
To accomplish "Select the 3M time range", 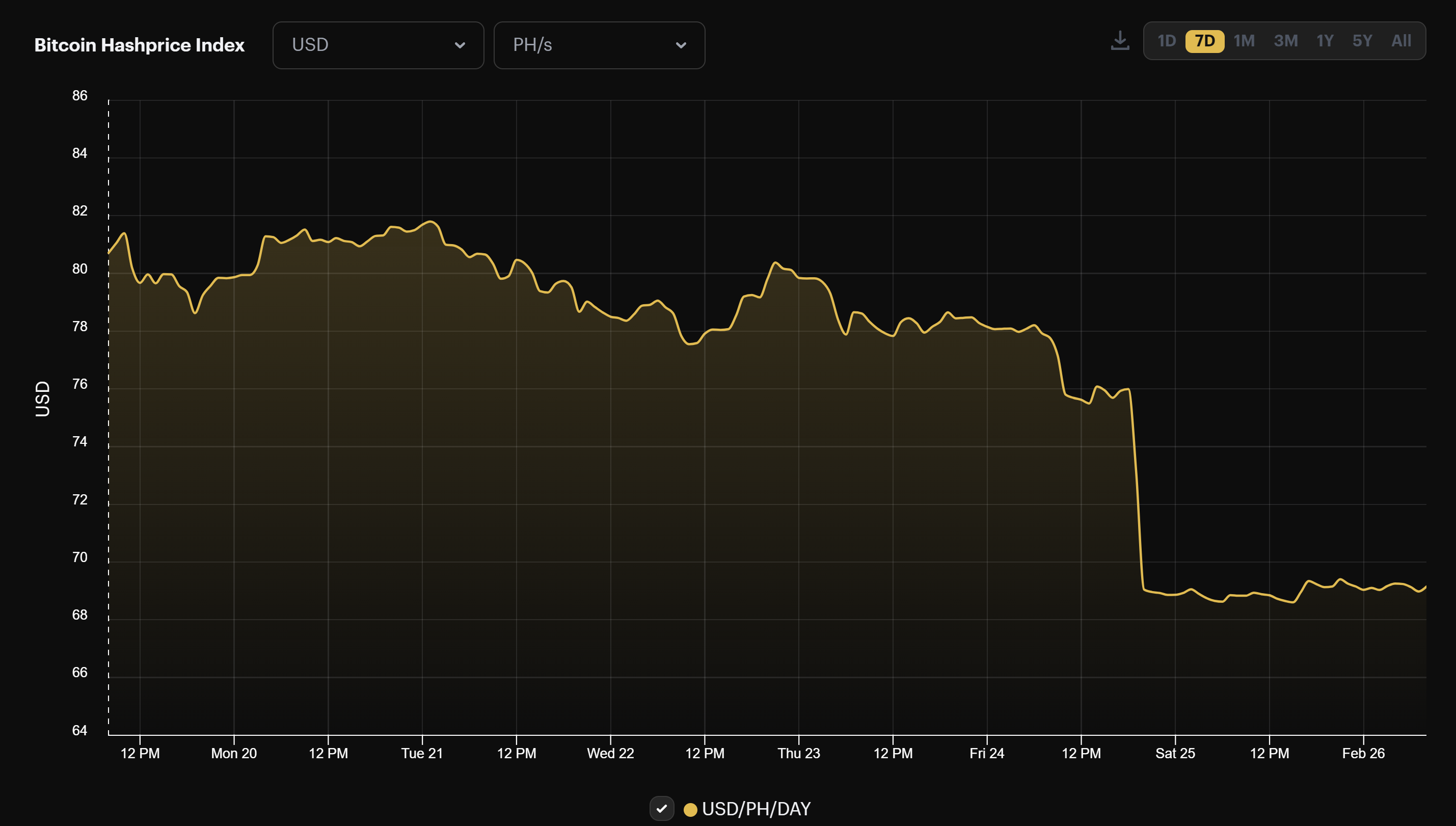I will [x=1286, y=40].
